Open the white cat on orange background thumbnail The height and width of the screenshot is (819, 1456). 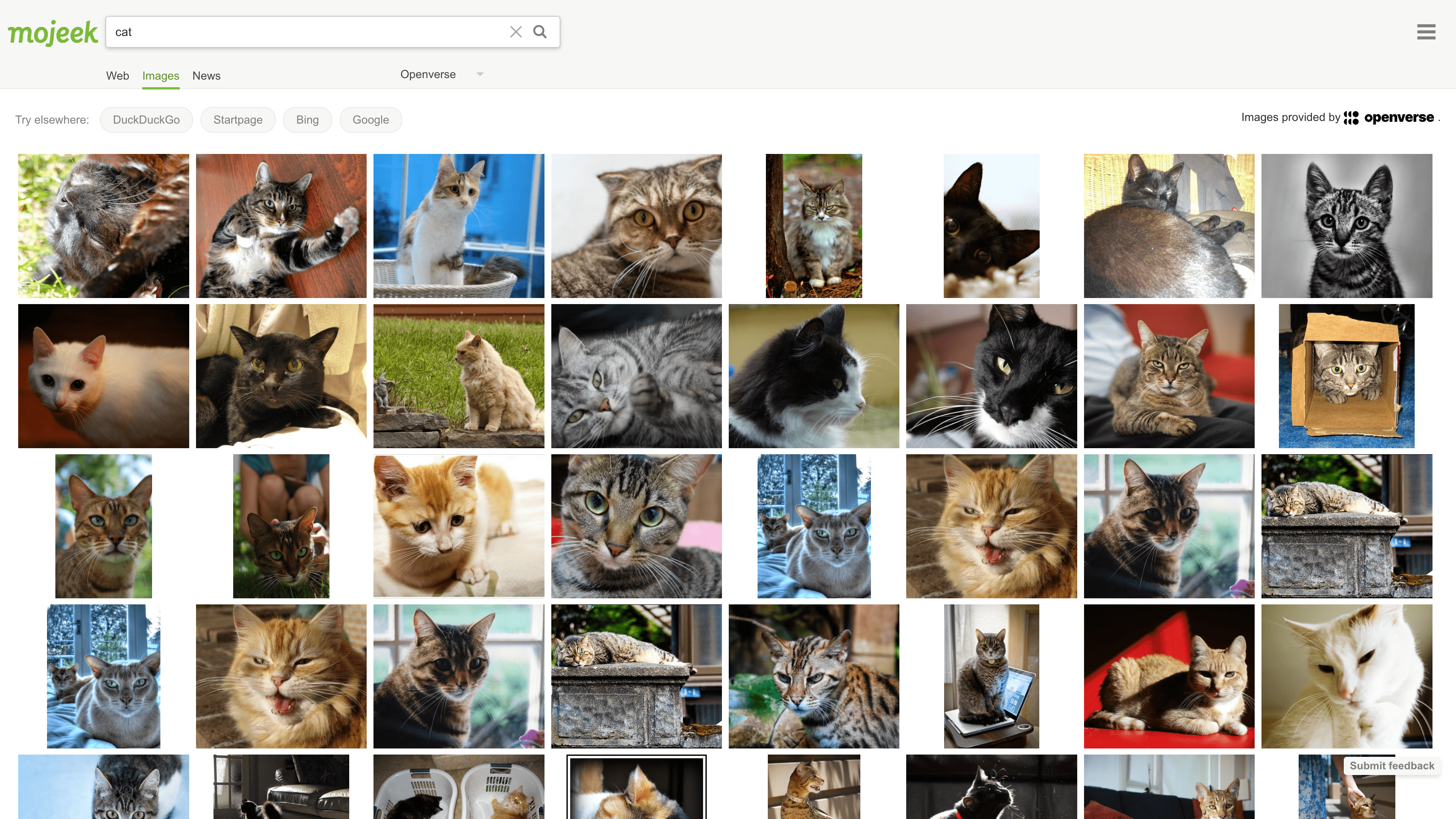104,376
